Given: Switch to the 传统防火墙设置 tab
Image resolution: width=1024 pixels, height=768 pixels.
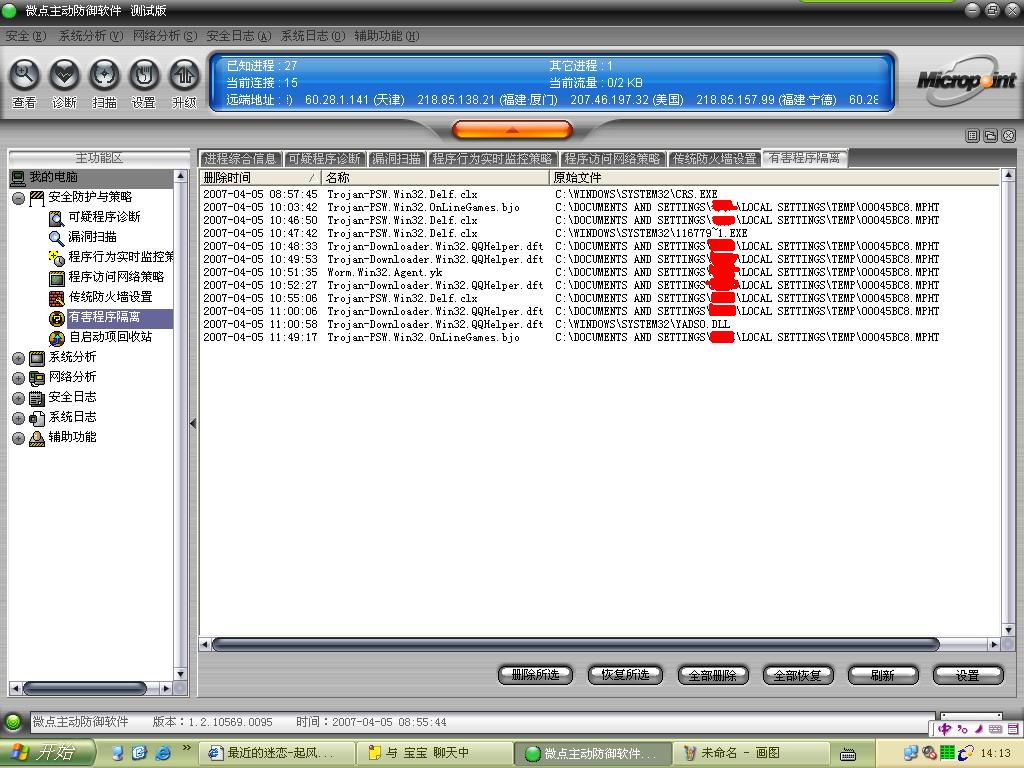Looking at the screenshot, I should (x=714, y=159).
